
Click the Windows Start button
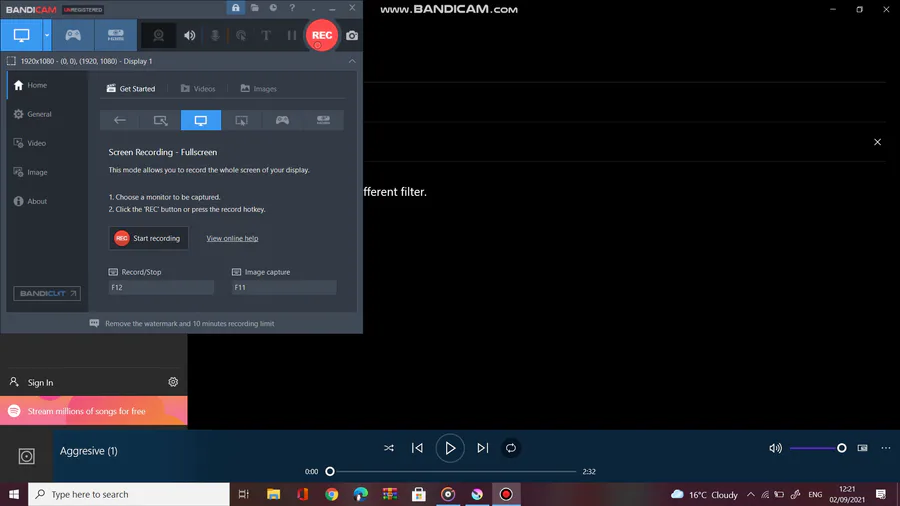coord(14,494)
